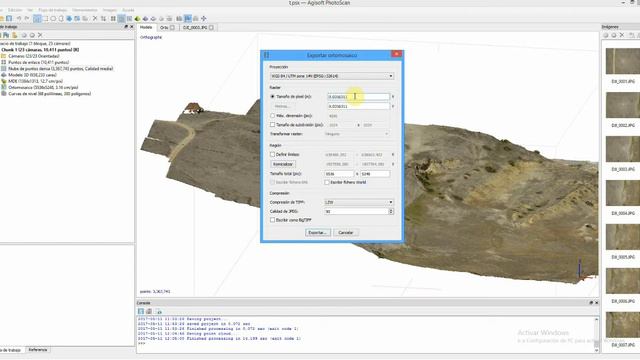Viewport: 640px width, 360px height.
Task: Click the remove X icon in Imágenes panel
Action: click(622, 35)
